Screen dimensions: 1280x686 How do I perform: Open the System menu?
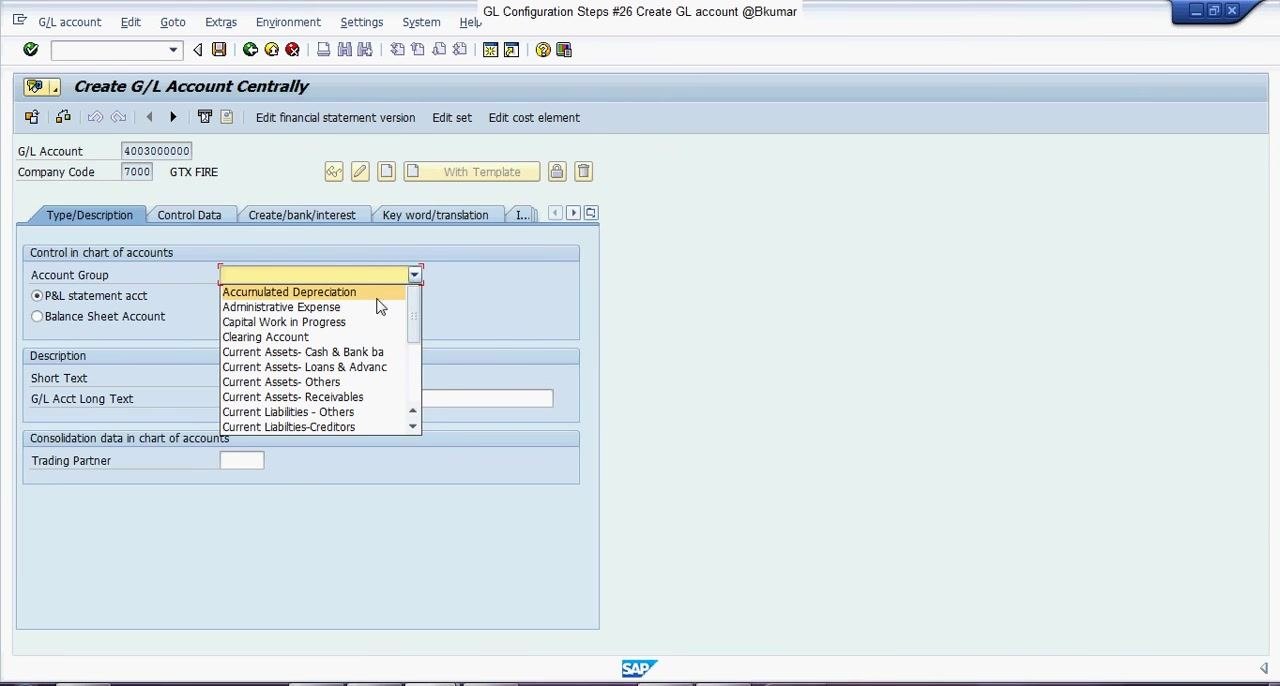pyautogui.click(x=421, y=22)
